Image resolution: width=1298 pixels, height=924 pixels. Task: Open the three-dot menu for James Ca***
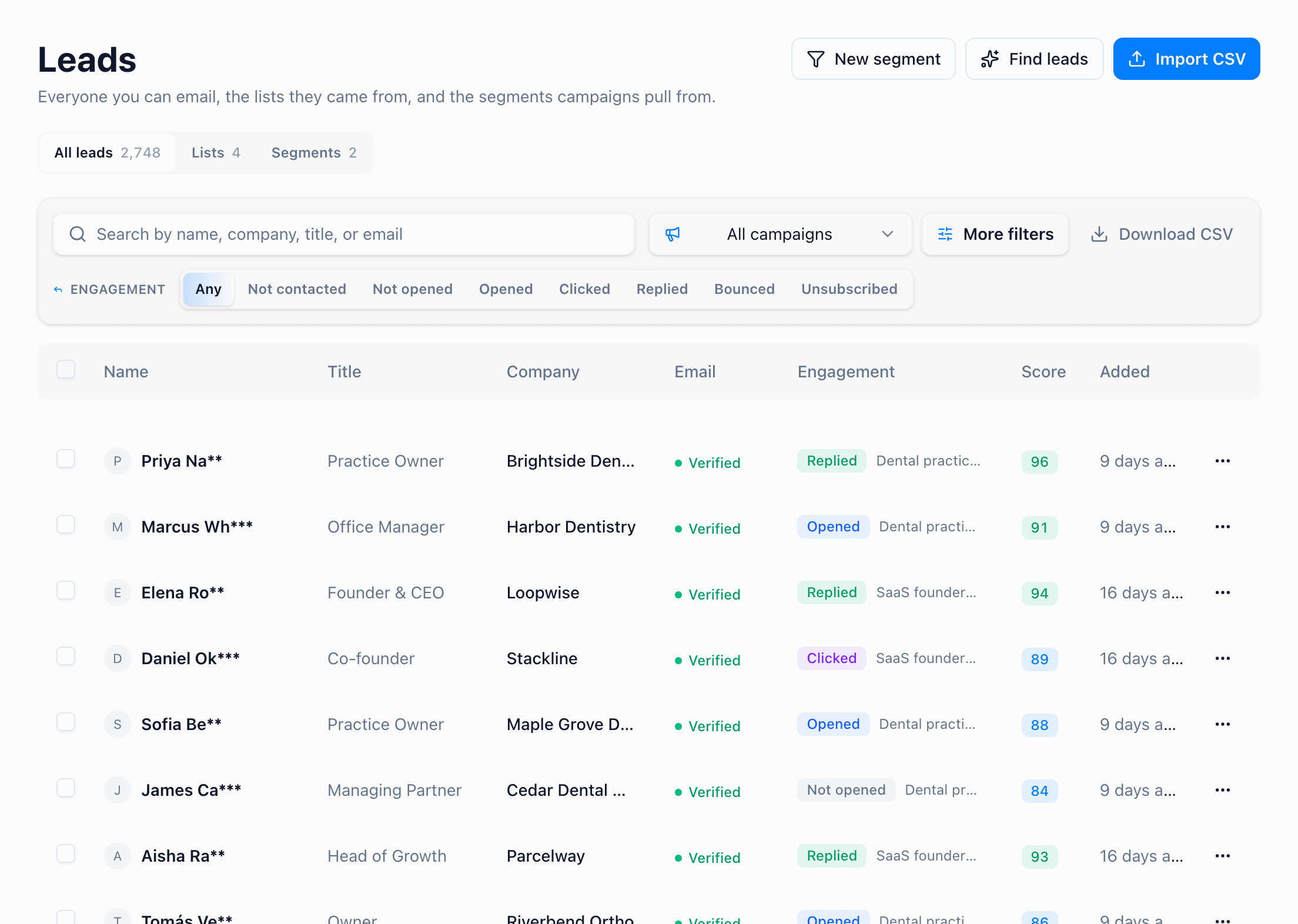(x=1223, y=791)
